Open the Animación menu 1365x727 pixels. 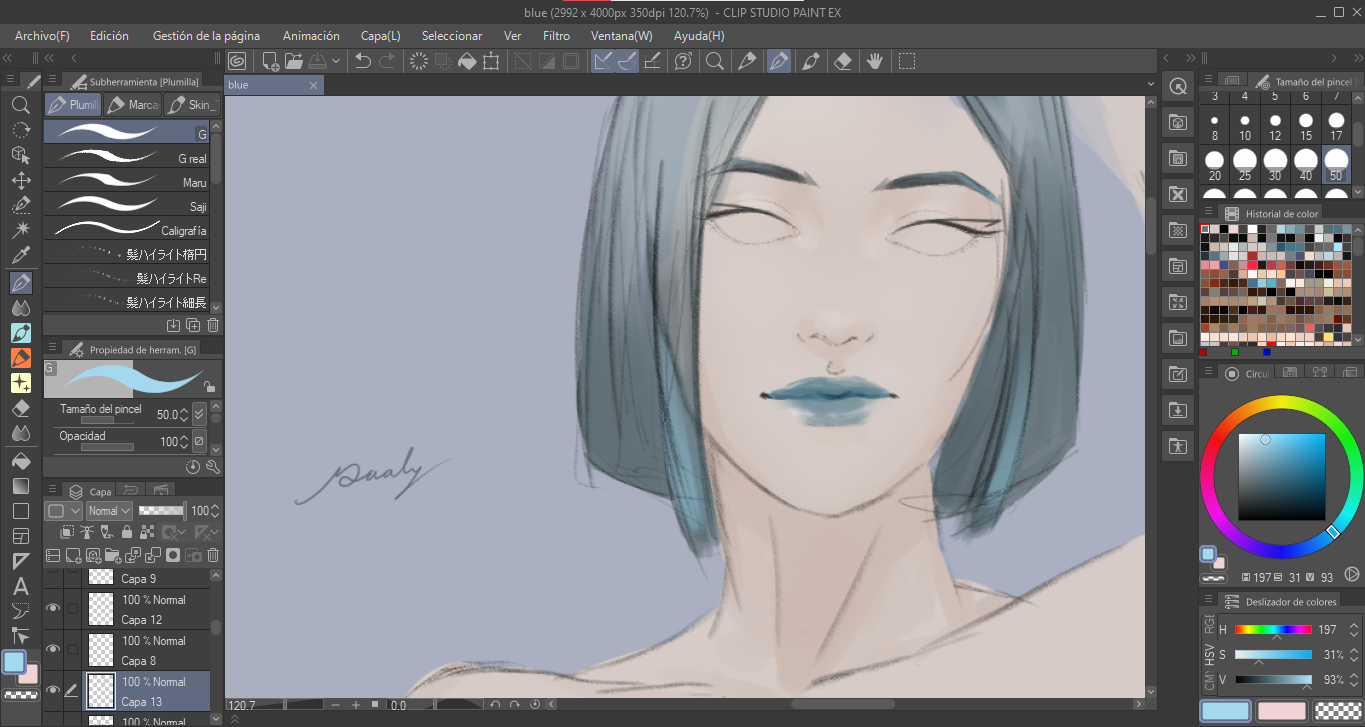pyautogui.click(x=311, y=36)
